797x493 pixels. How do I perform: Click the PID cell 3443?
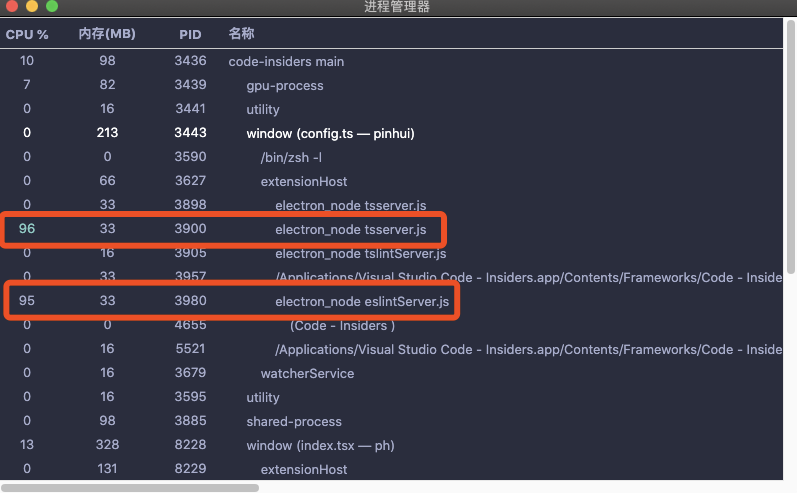[x=191, y=133]
